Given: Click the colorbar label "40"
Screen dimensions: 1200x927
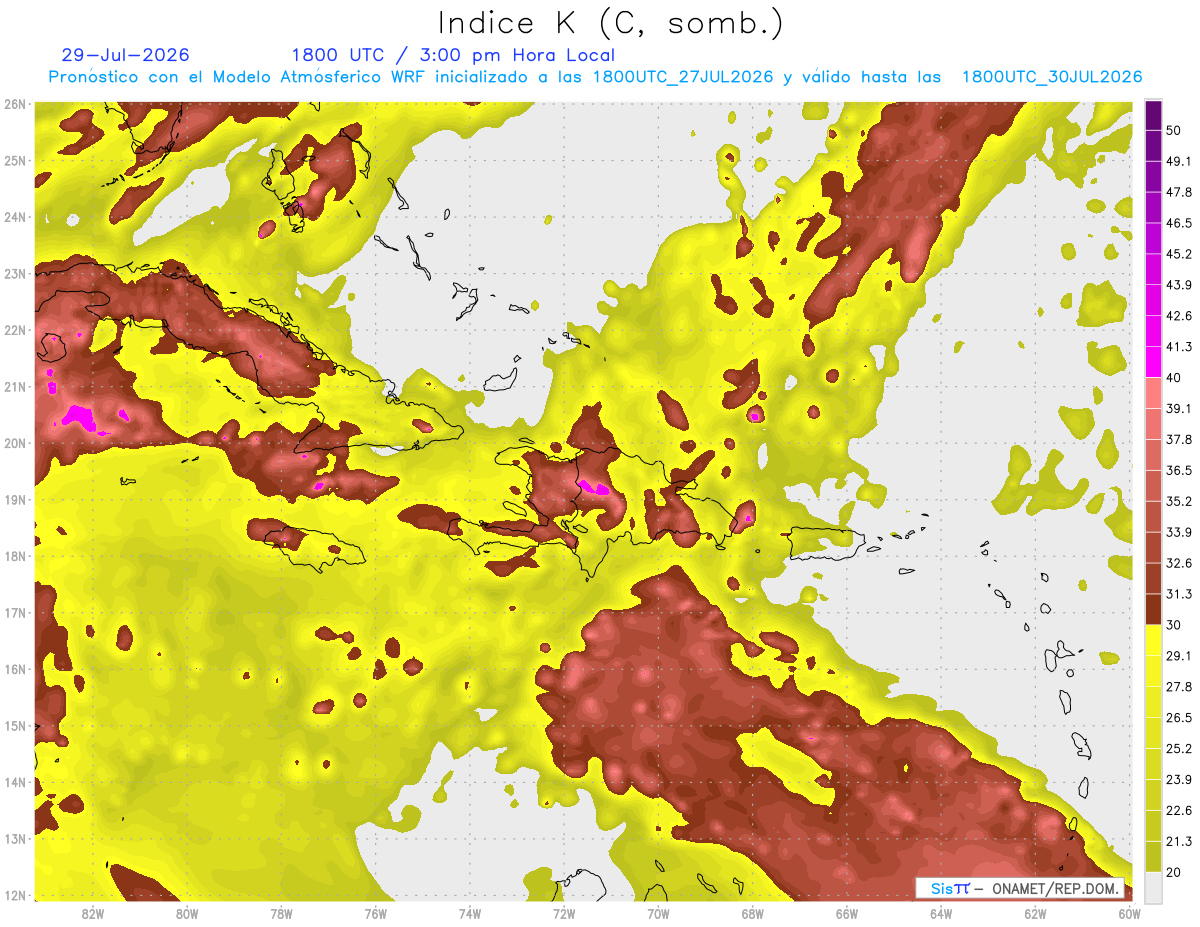Looking at the screenshot, I should tap(1174, 378).
